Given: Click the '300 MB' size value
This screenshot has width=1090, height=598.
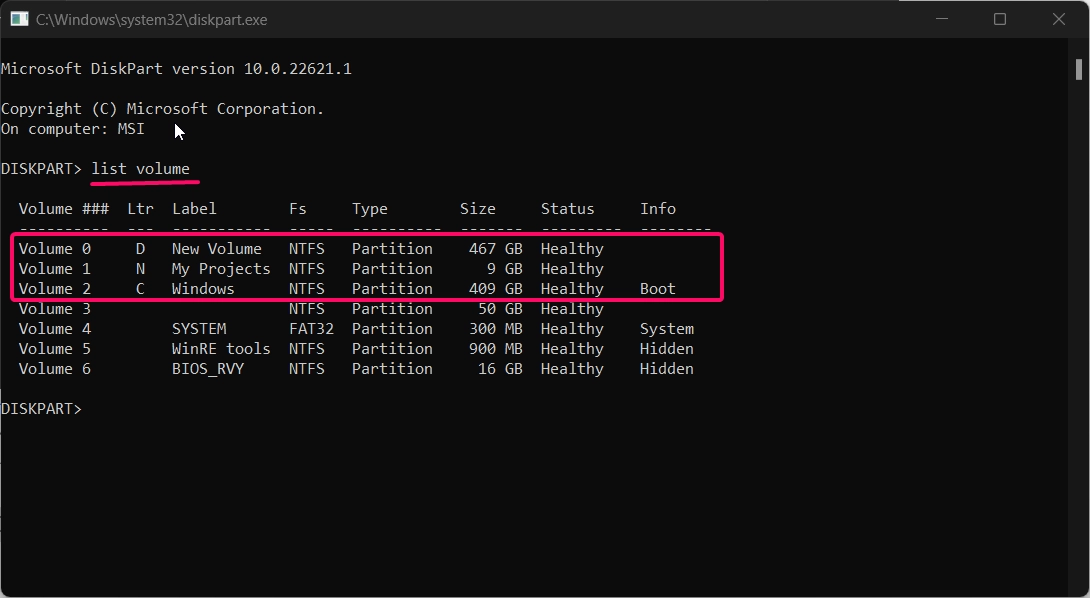Looking at the screenshot, I should pos(496,329).
